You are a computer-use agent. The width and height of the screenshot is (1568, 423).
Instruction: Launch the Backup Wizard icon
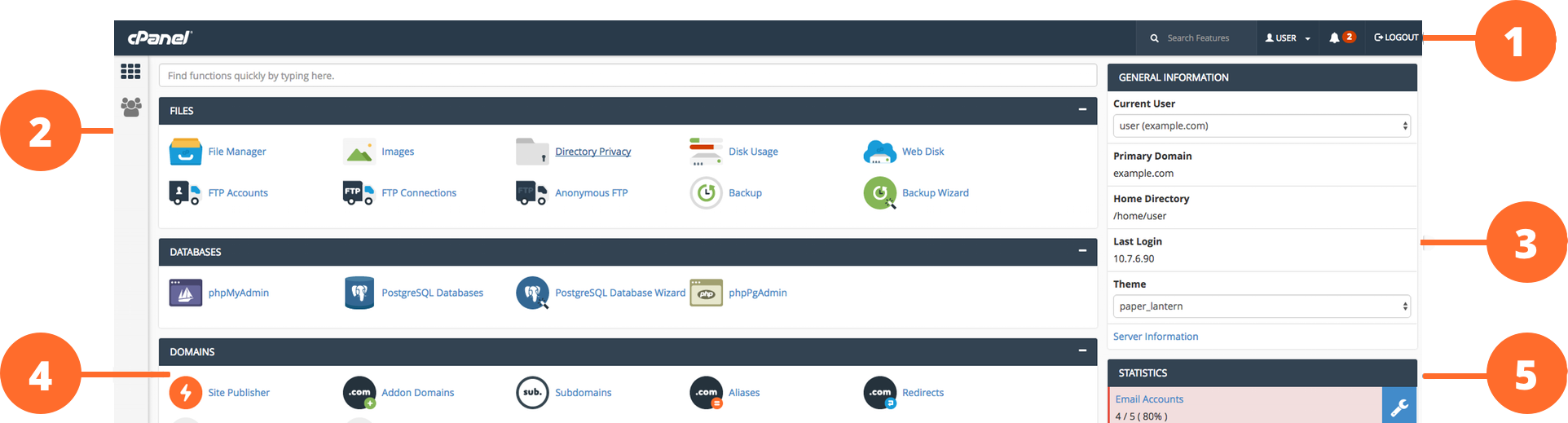(880, 193)
